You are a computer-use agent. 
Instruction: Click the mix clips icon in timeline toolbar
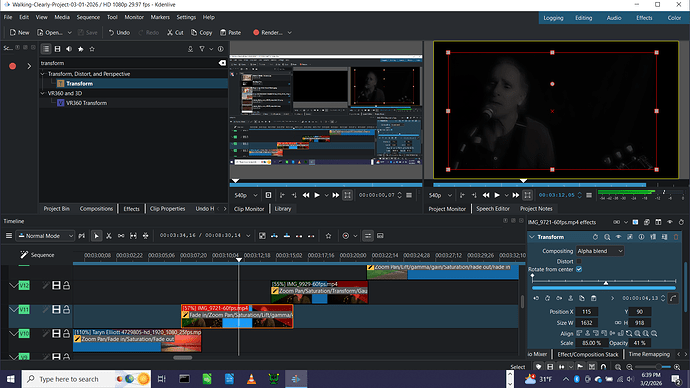click(x=262, y=236)
